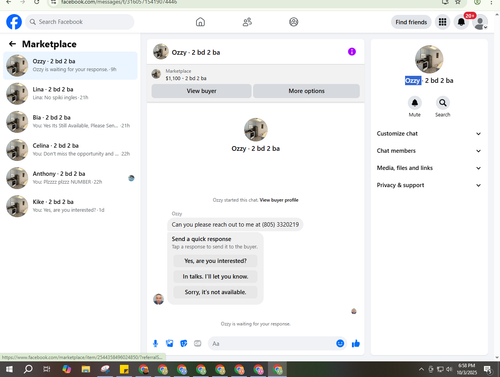
Task: Choose a sticker from the composer
Action: pyautogui.click(x=184, y=343)
